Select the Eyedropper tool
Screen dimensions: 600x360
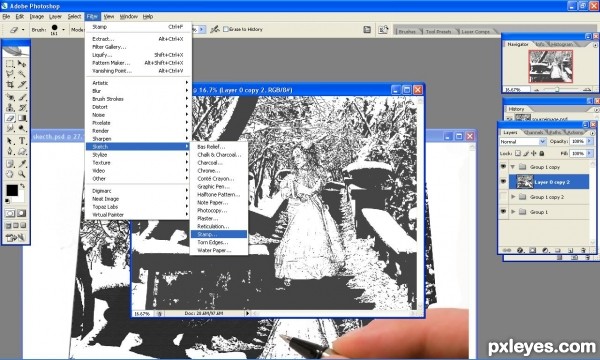tap(22, 164)
